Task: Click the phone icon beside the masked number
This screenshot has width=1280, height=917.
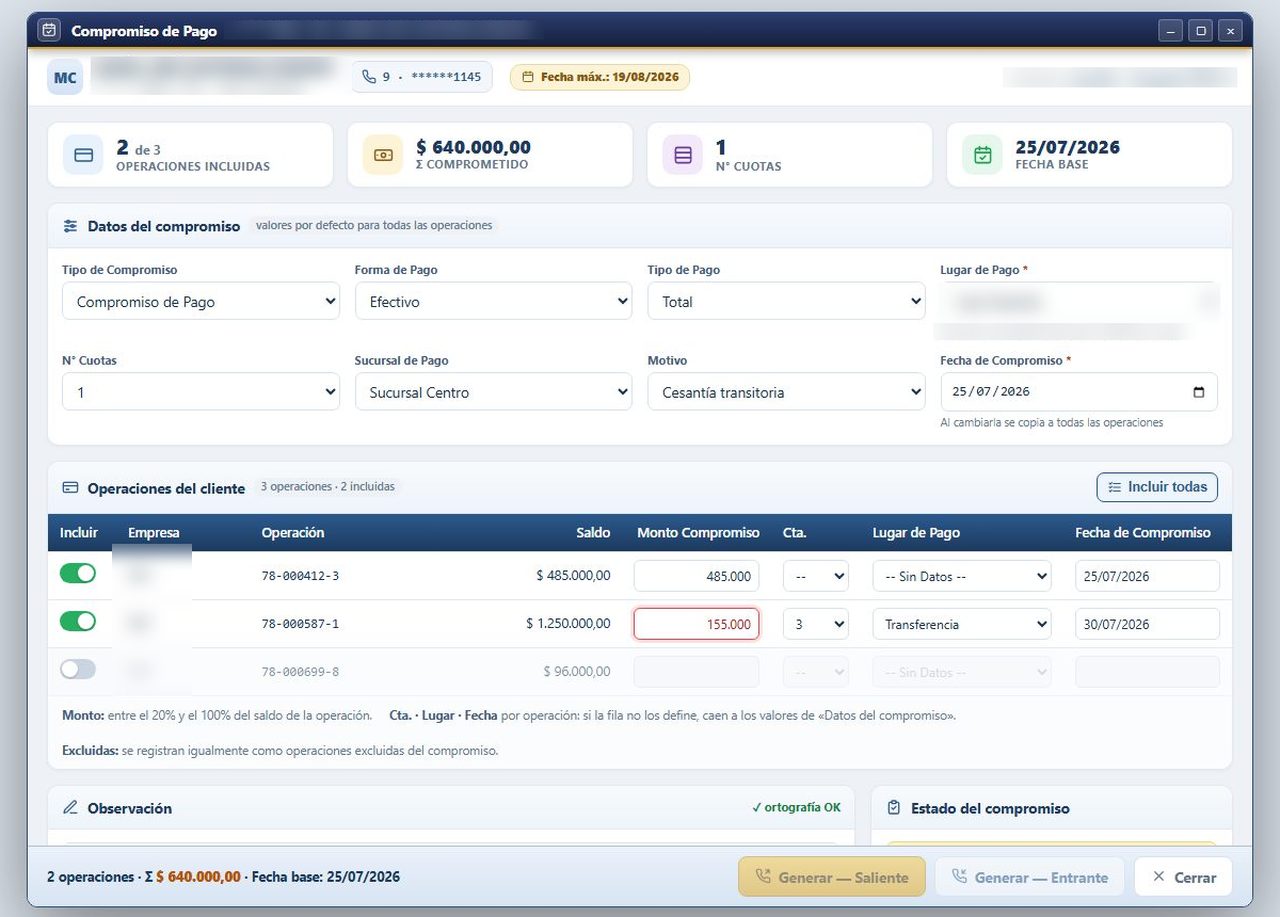Action: click(369, 77)
